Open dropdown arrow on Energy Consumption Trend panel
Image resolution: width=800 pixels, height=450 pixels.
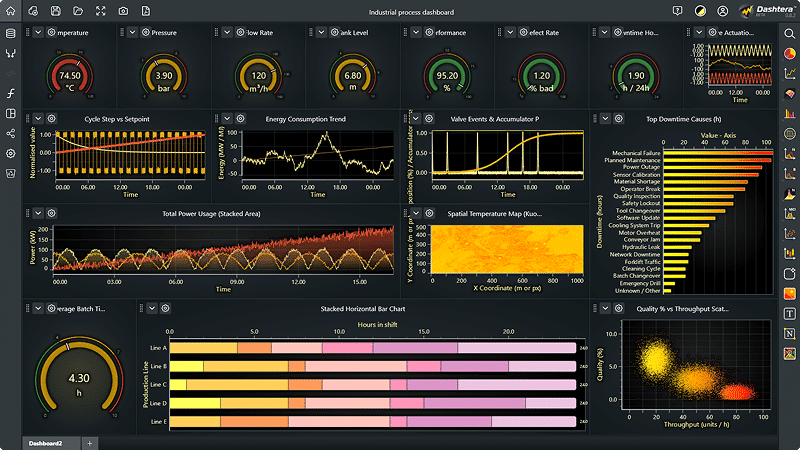tap(227, 118)
